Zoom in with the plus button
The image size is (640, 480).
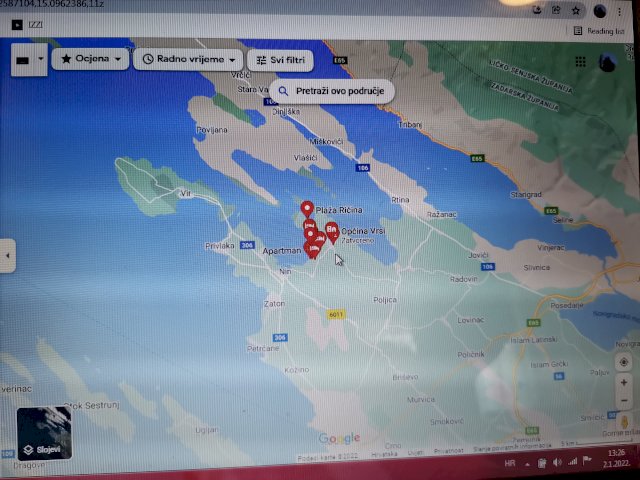tap(624, 382)
